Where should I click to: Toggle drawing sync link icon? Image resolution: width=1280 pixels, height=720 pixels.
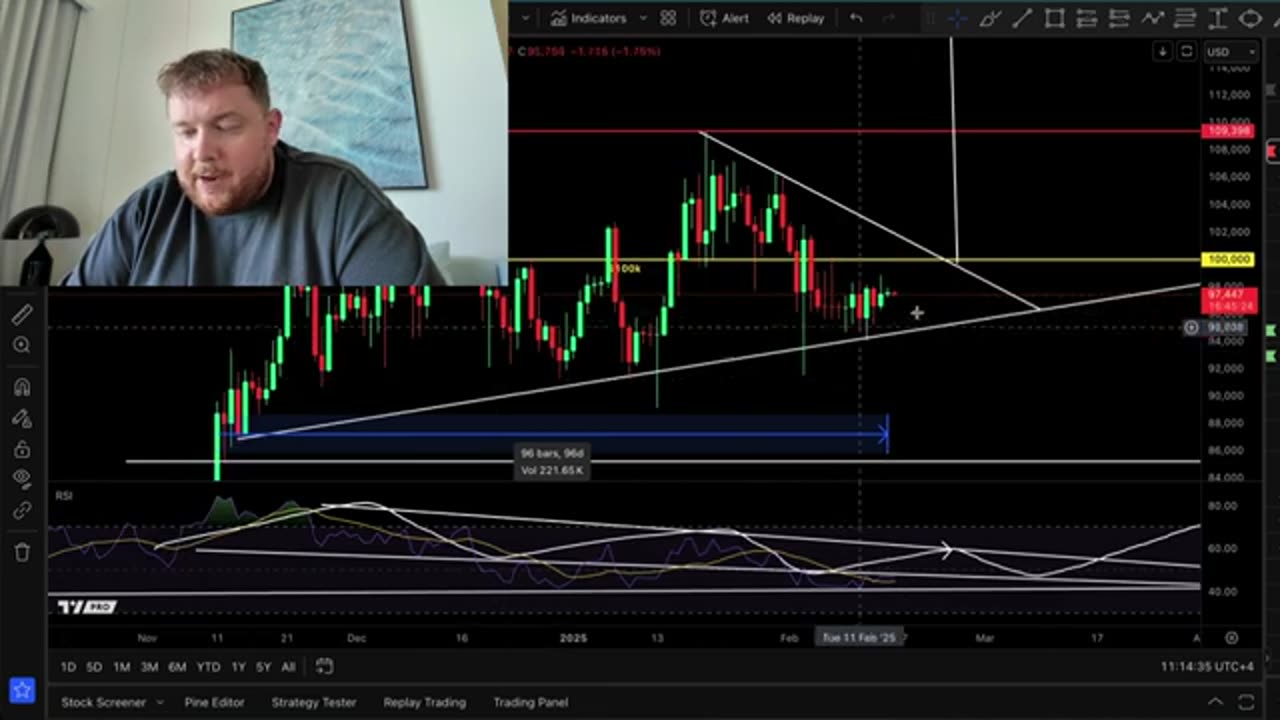tap(22, 511)
